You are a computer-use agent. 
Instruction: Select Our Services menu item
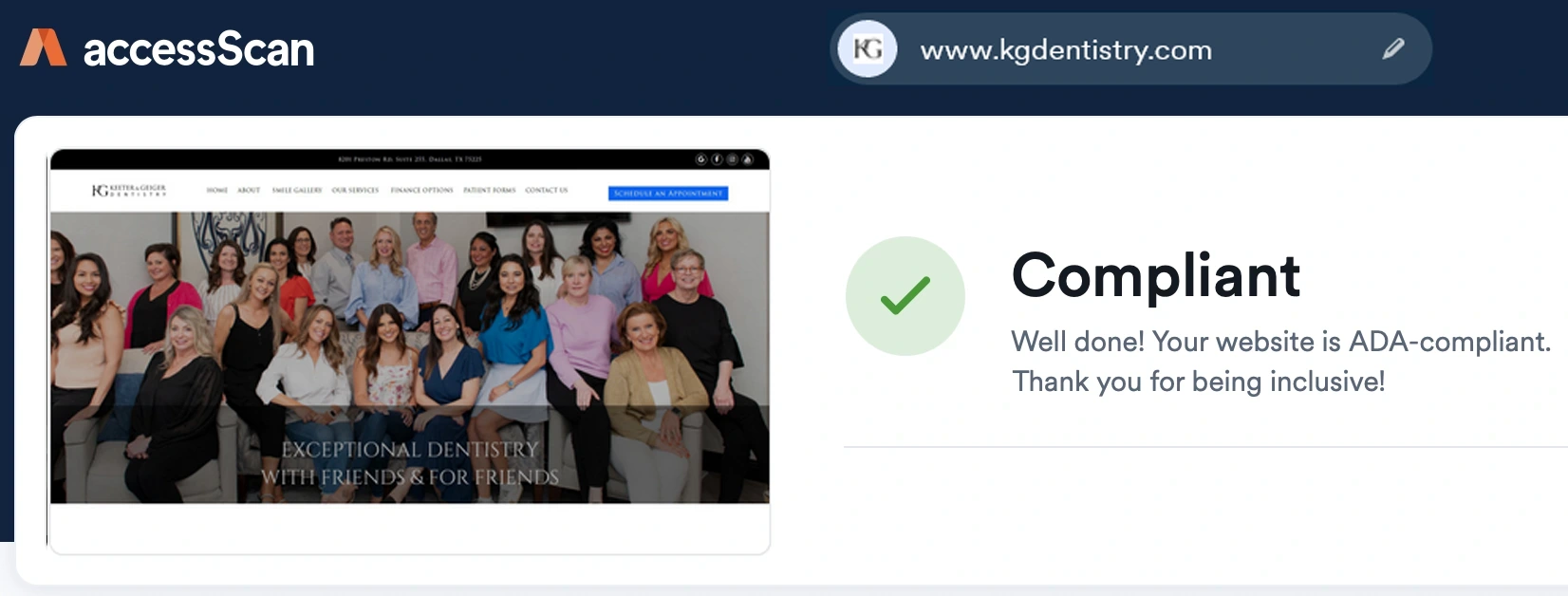pos(355,191)
